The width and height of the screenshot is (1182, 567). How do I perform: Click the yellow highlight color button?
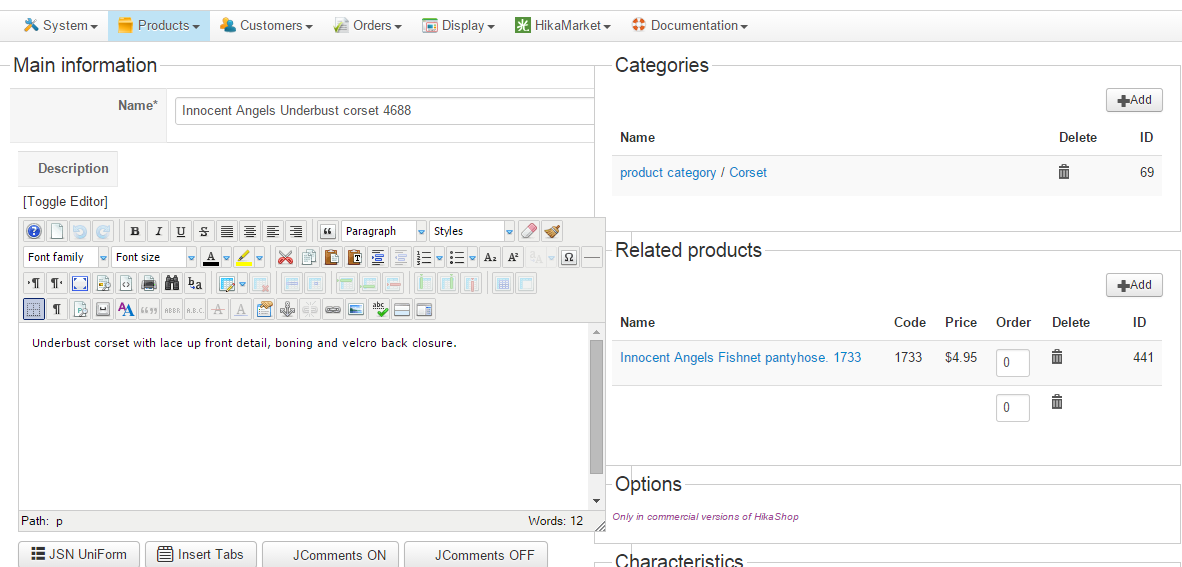pyautogui.click(x=244, y=257)
